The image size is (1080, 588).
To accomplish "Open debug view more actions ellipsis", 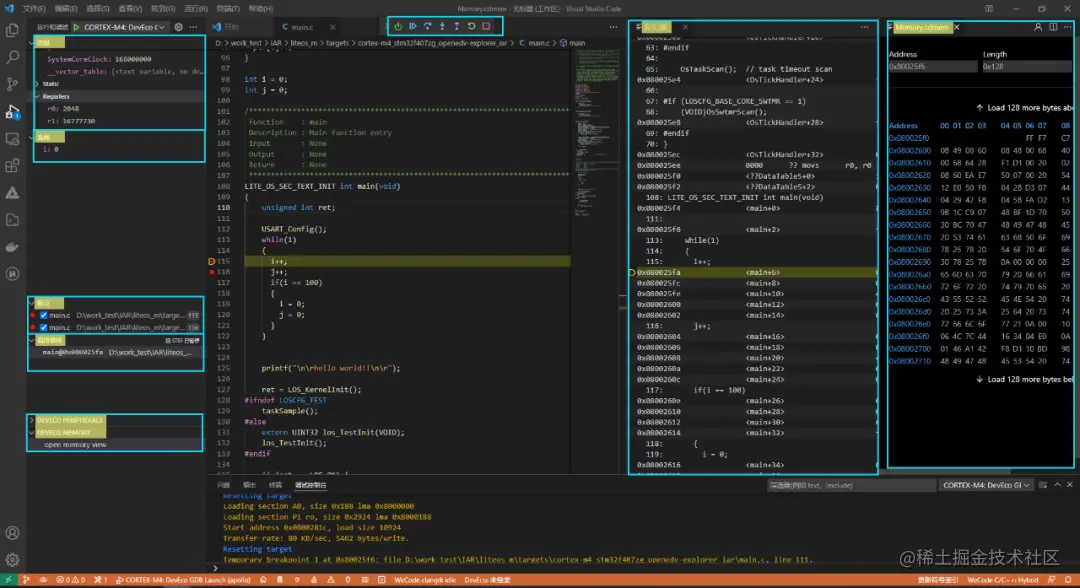I will (x=194, y=27).
